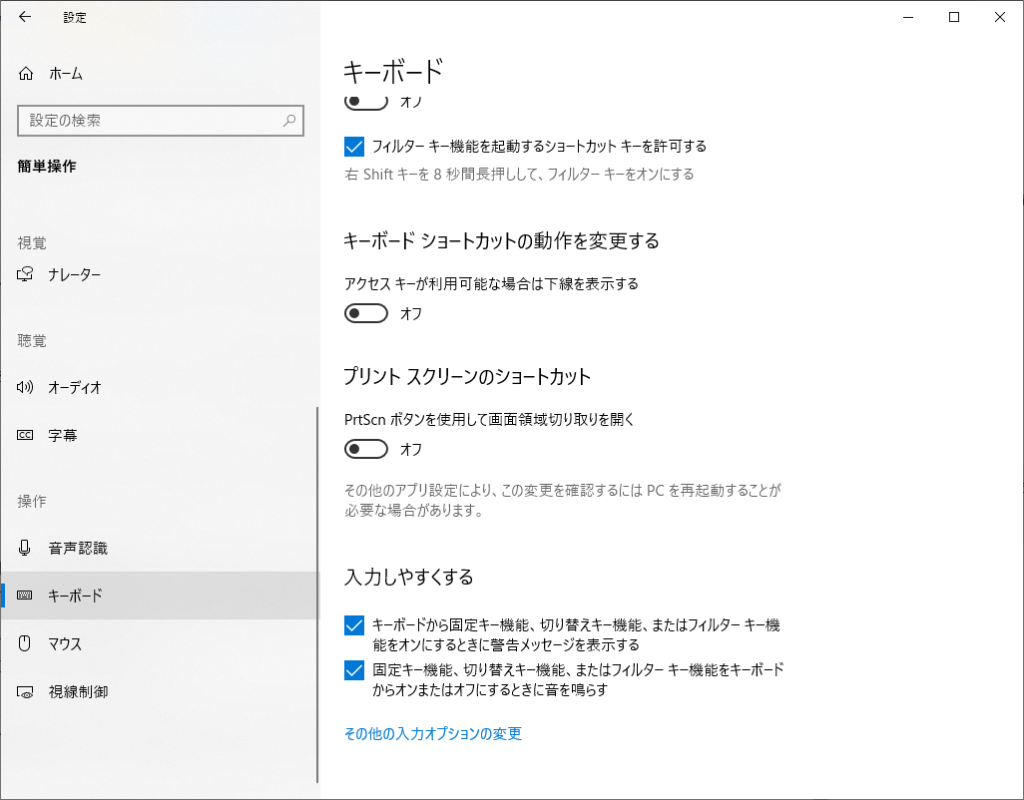Click the 操作 group label

coord(32,501)
